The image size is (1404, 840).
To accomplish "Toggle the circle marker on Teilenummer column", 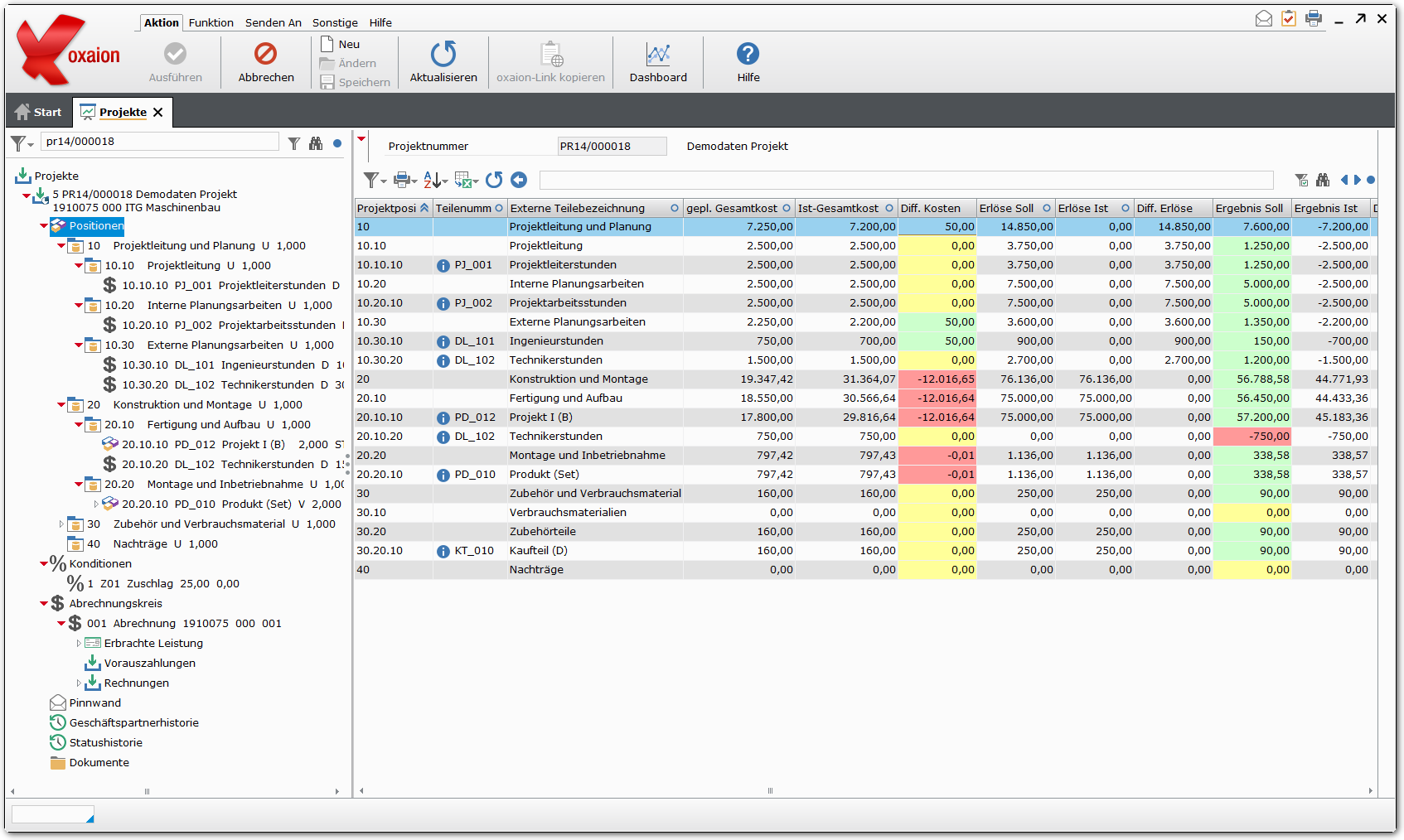I will pos(499,208).
